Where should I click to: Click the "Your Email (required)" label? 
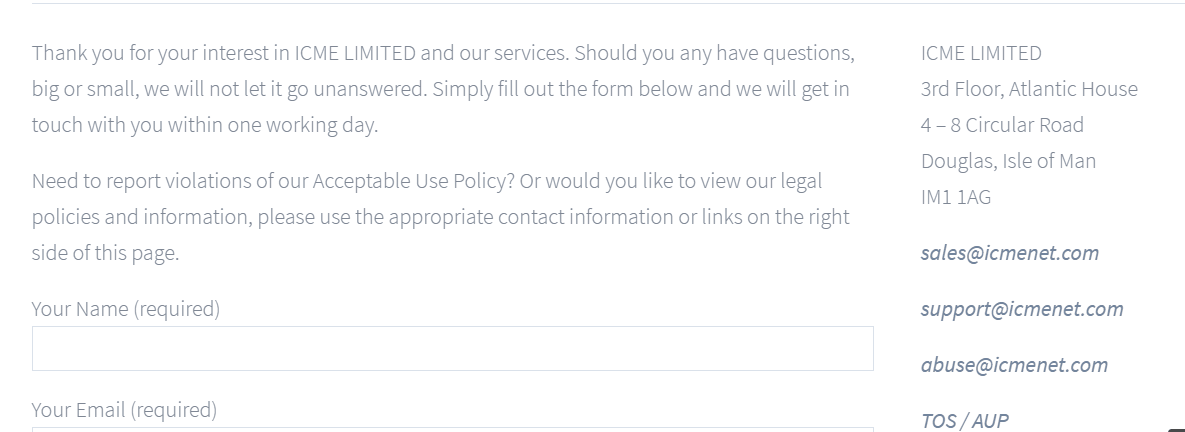point(124,410)
